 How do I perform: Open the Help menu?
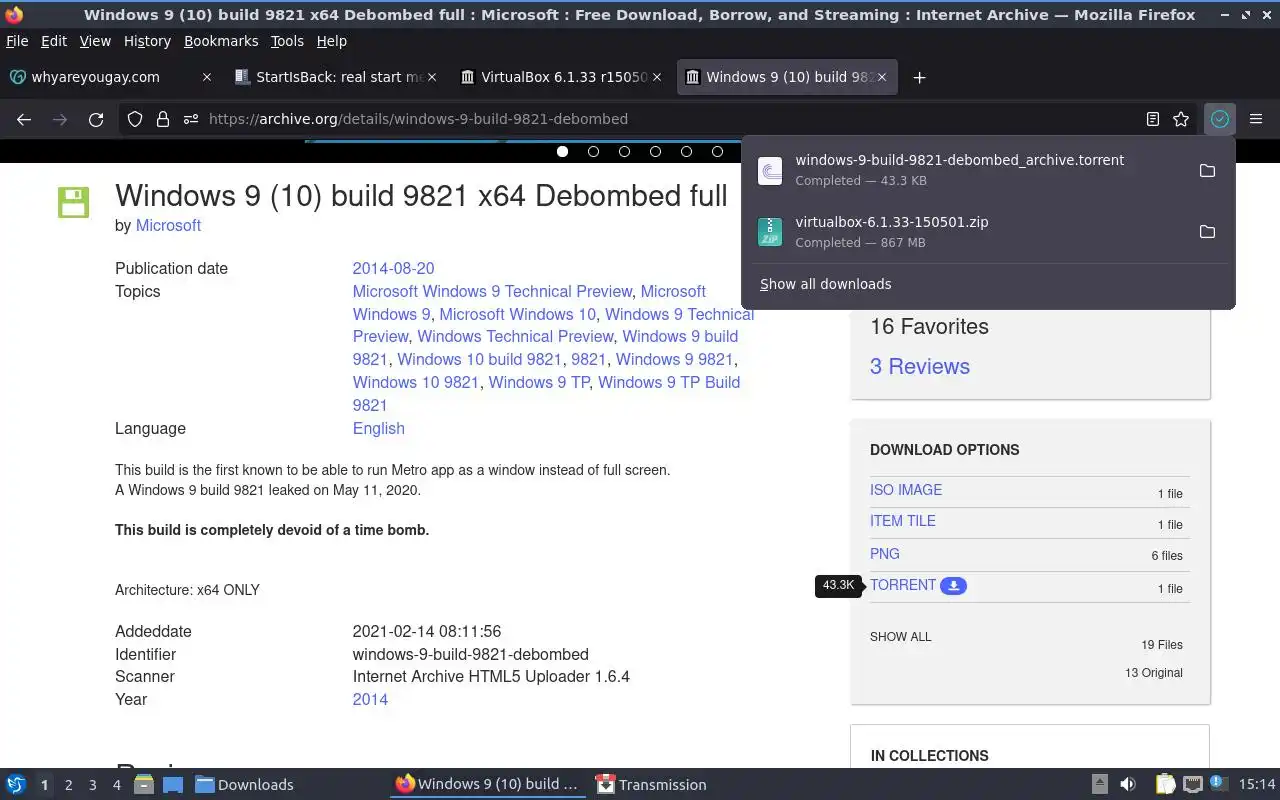[x=332, y=41]
